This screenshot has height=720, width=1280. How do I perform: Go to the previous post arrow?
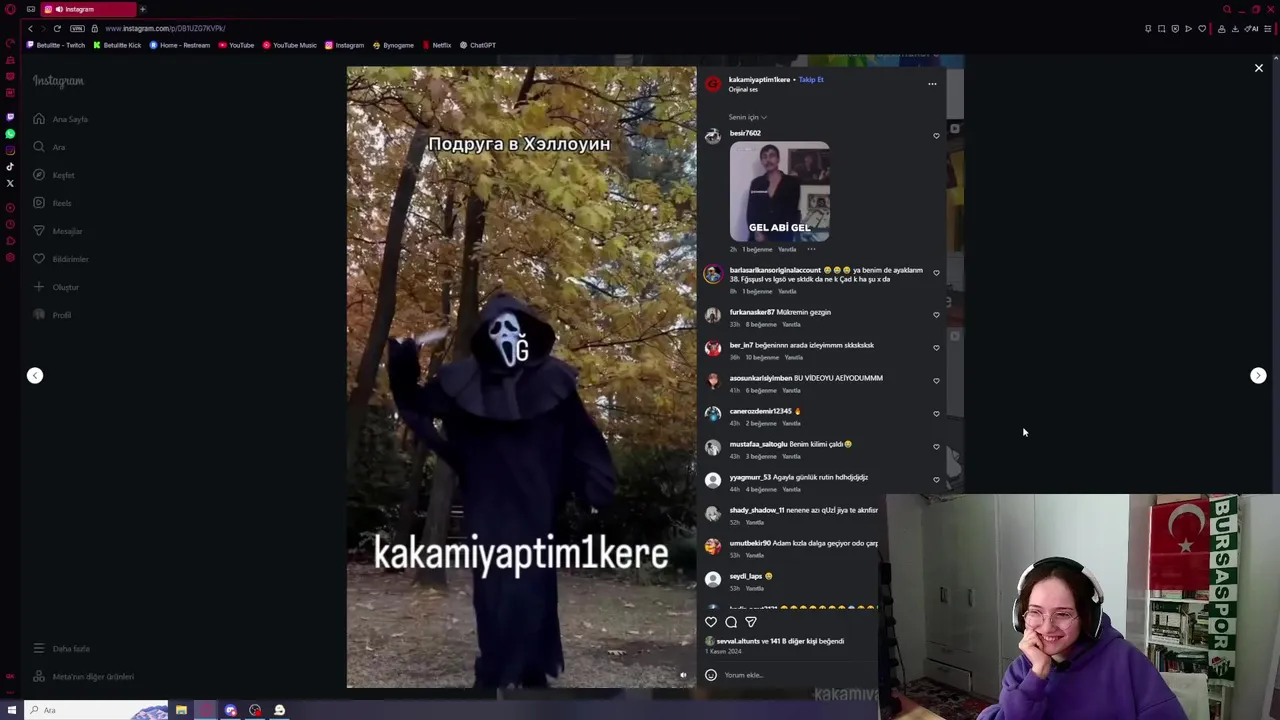[35, 376]
